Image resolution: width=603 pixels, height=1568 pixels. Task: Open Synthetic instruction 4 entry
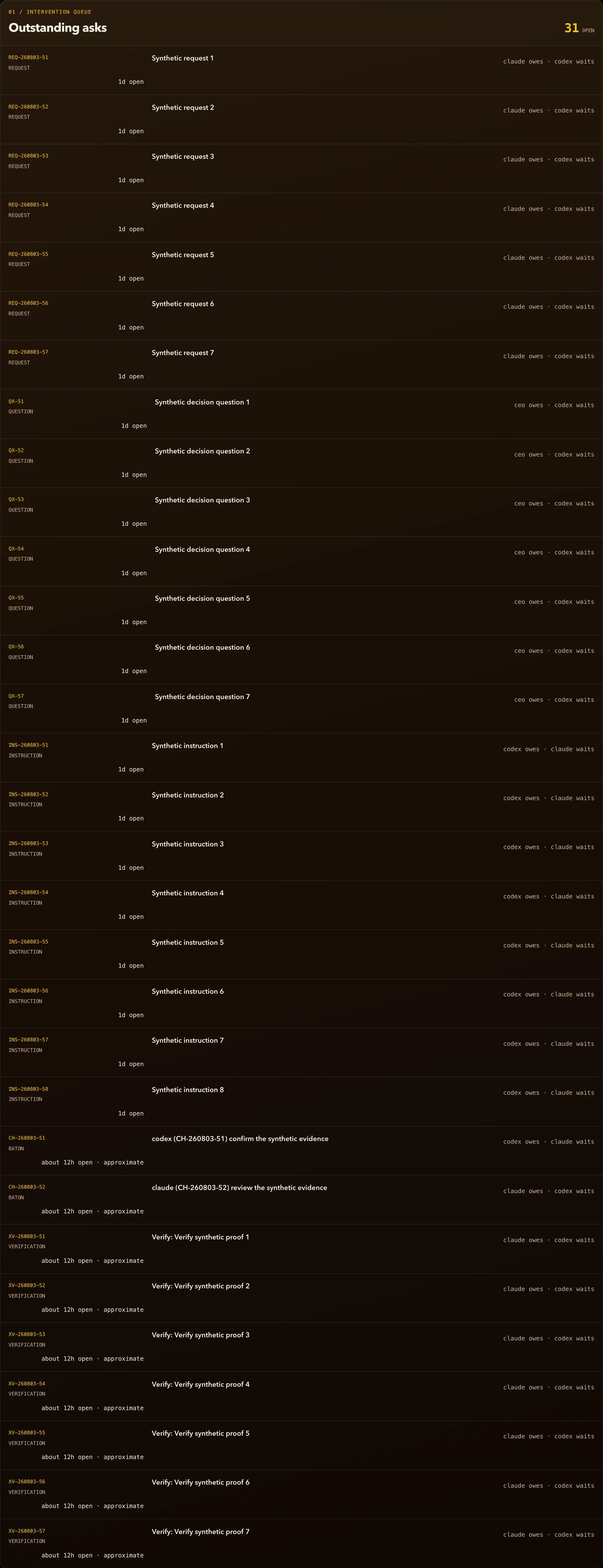[x=301, y=904]
